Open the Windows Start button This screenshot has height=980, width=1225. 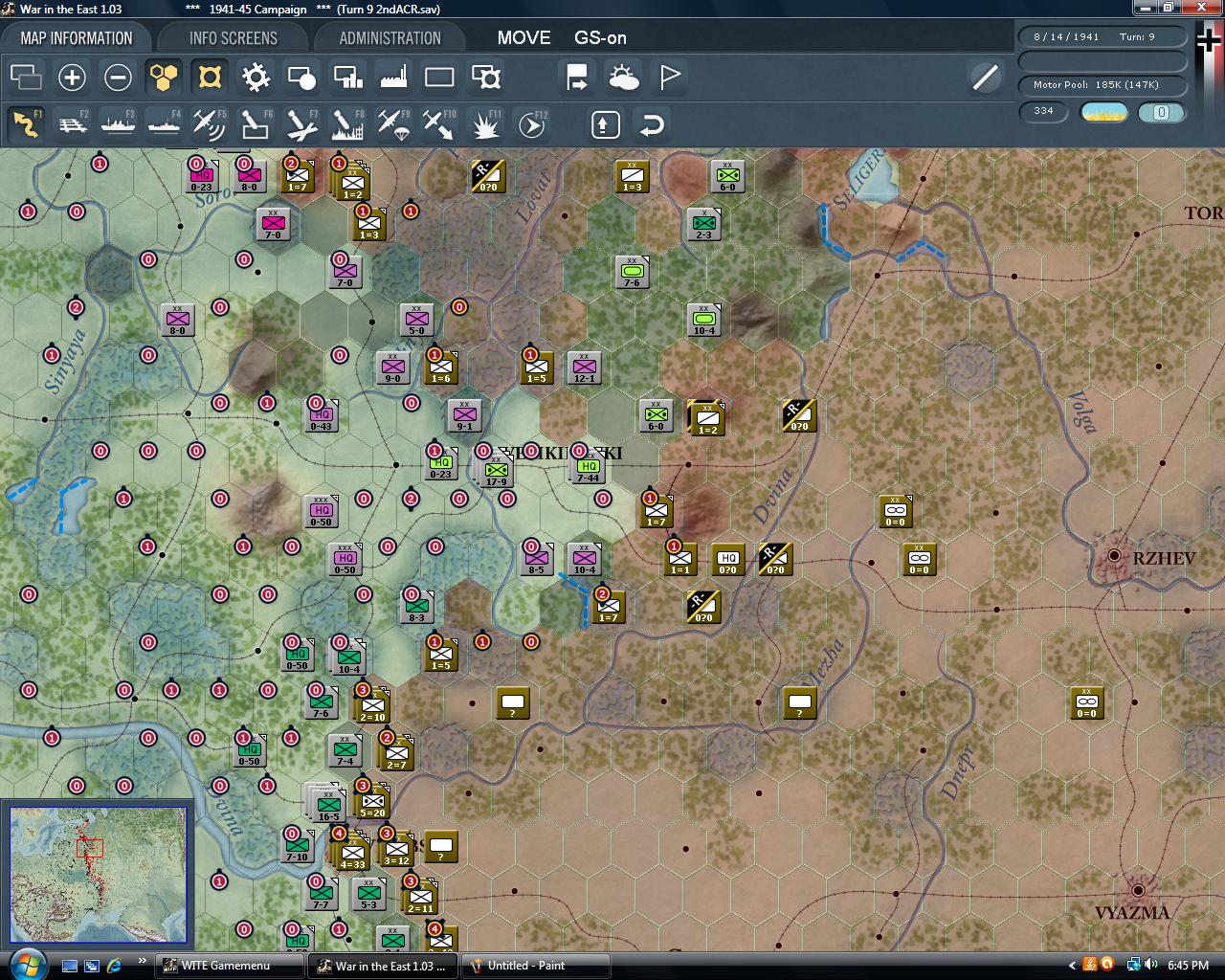[x=27, y=964]
